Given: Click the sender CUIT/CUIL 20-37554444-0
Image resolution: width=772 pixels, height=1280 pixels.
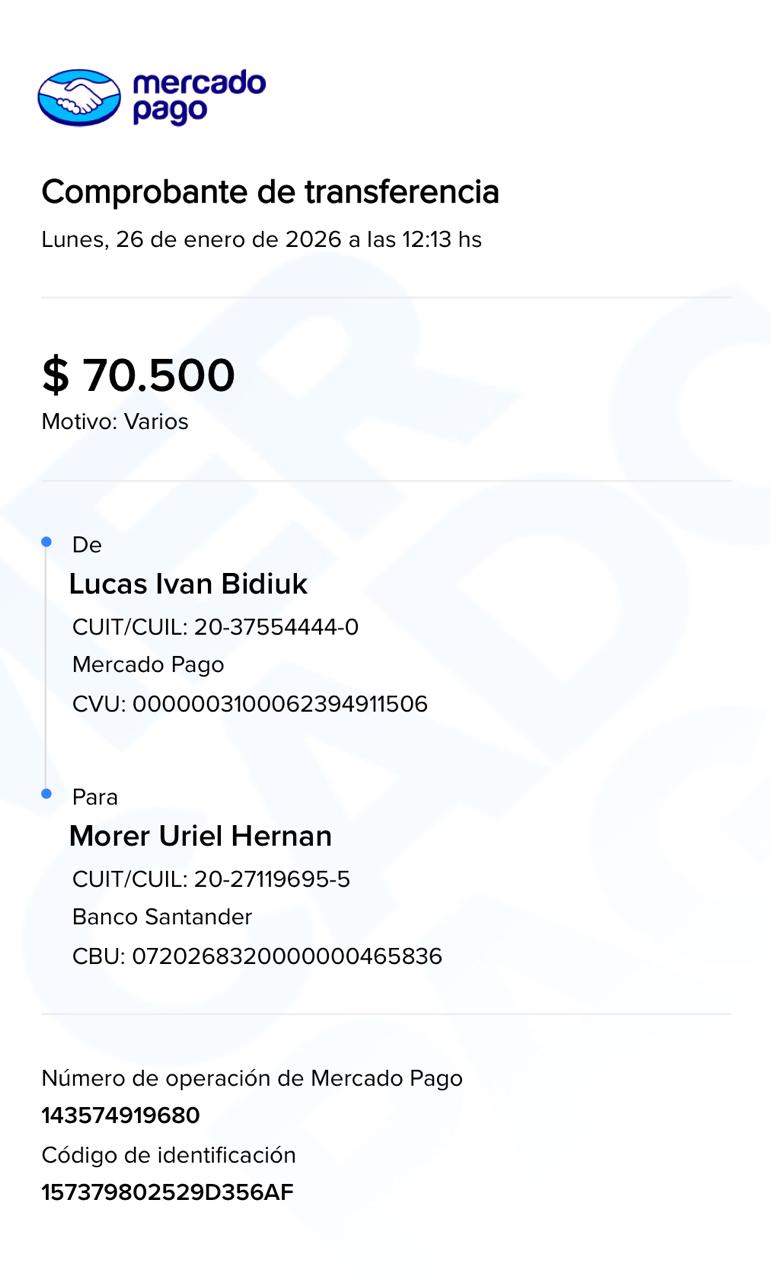Looking at the screenshot, I should click(x=215, y=628).
